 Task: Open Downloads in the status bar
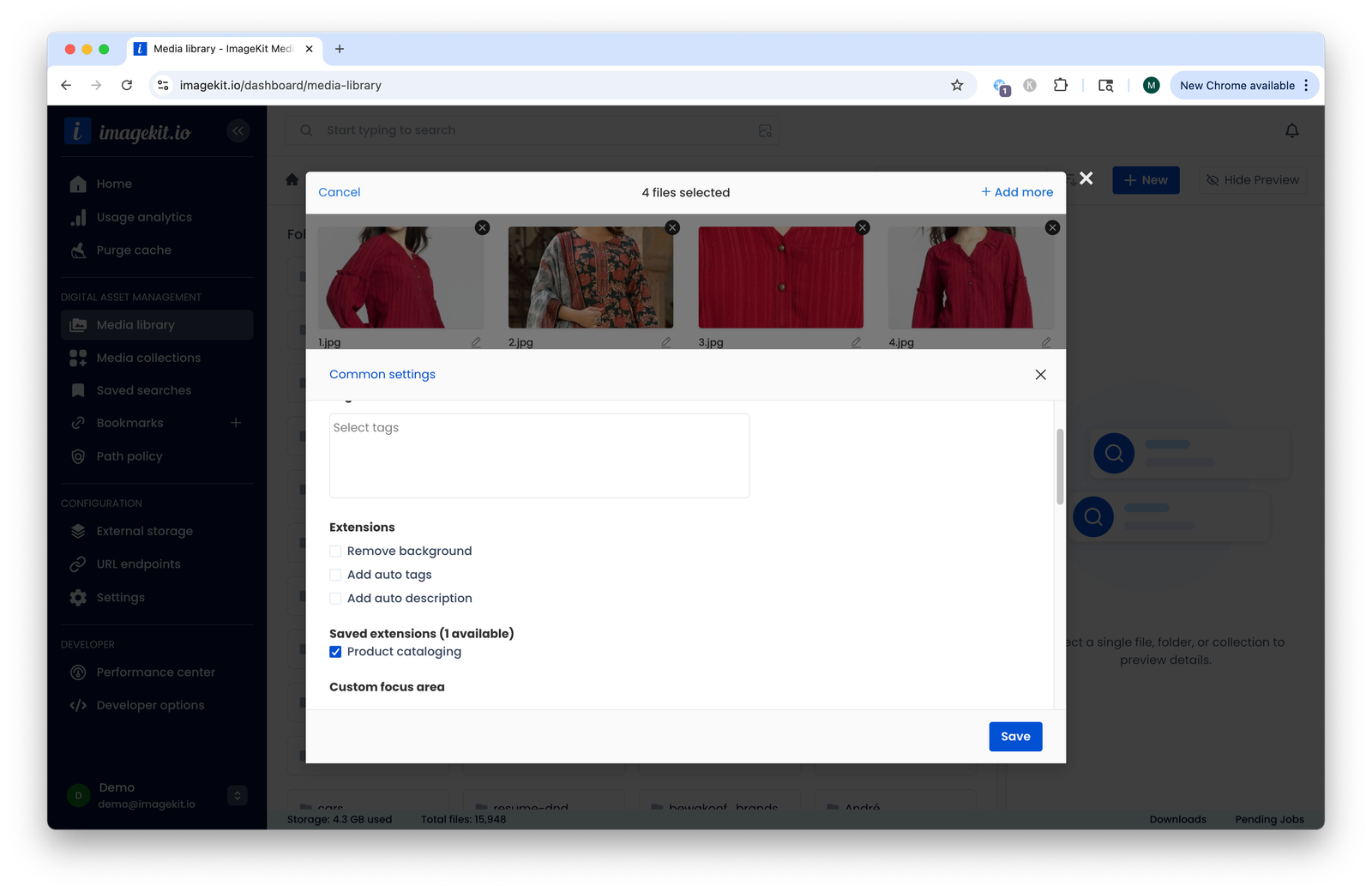coord(1177,819)
